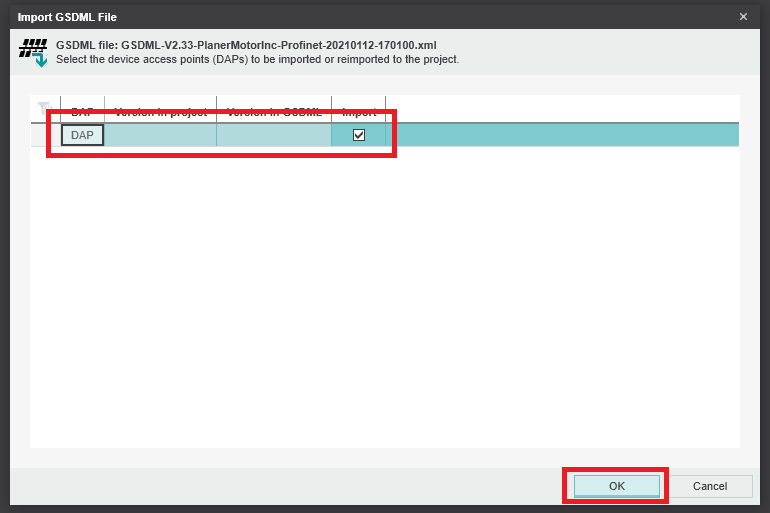
Task: Select the Version in project cell of first row
Action: (x=160, y=136)
